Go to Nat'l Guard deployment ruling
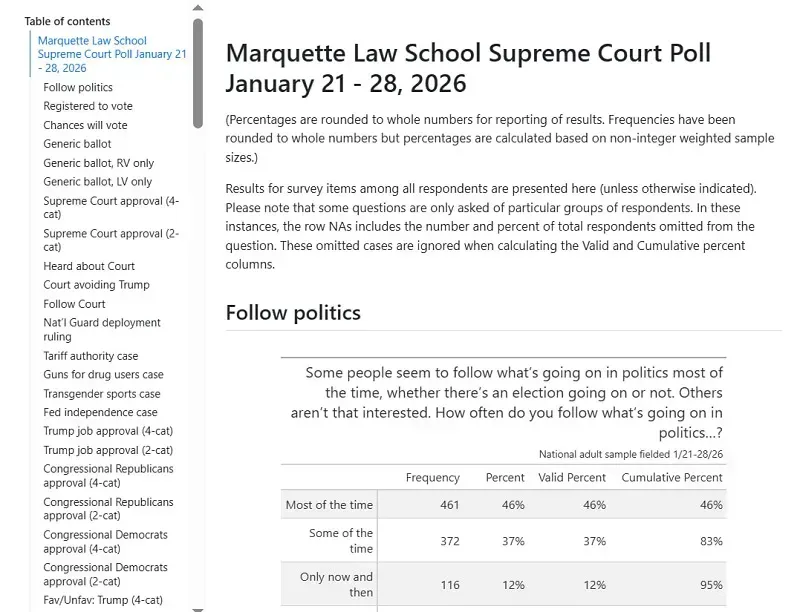This screenshot has width=800, height=612. click(x=102, y=330)
